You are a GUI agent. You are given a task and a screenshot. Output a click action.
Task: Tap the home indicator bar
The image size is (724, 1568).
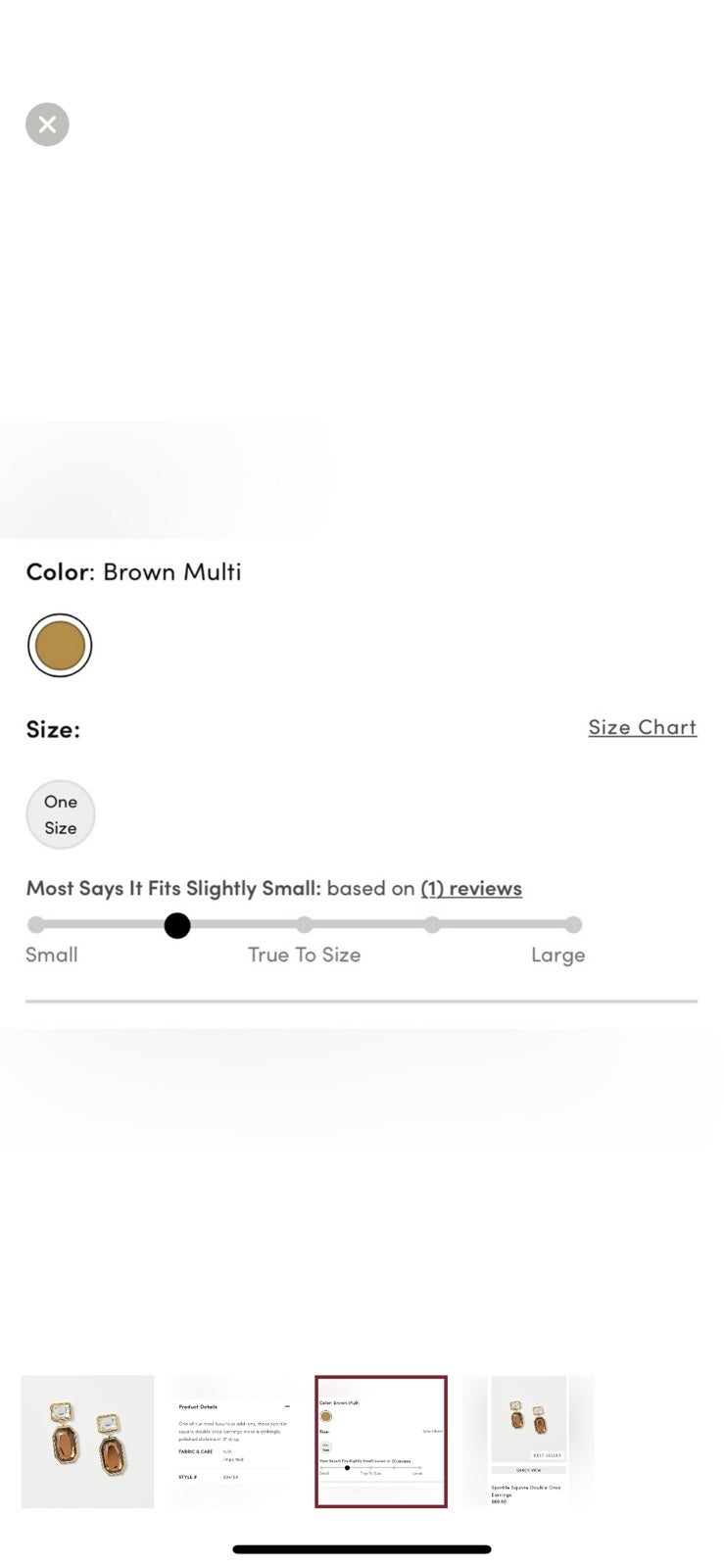pos(362,1549)
